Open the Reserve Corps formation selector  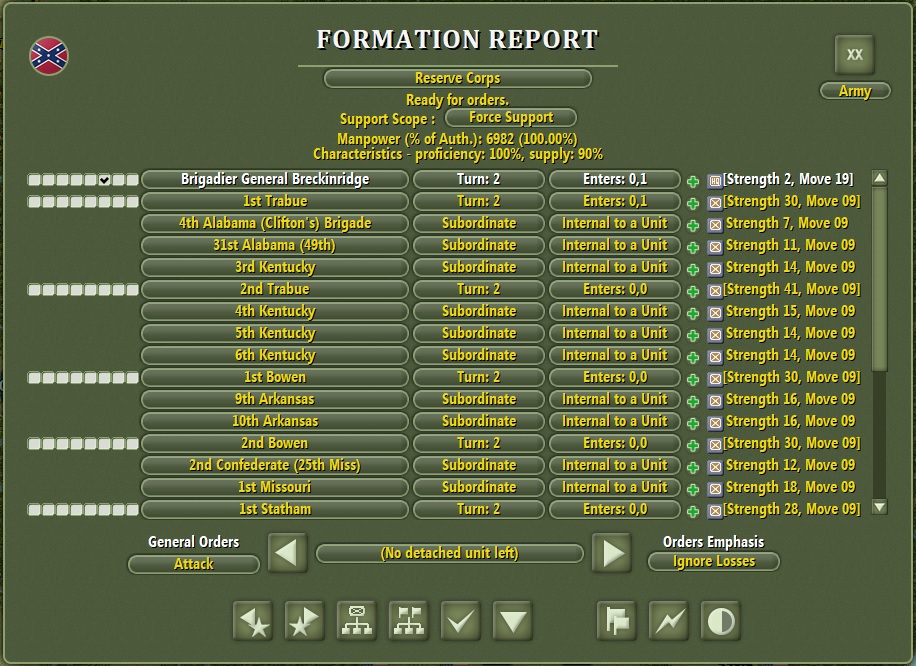point(457,78)
